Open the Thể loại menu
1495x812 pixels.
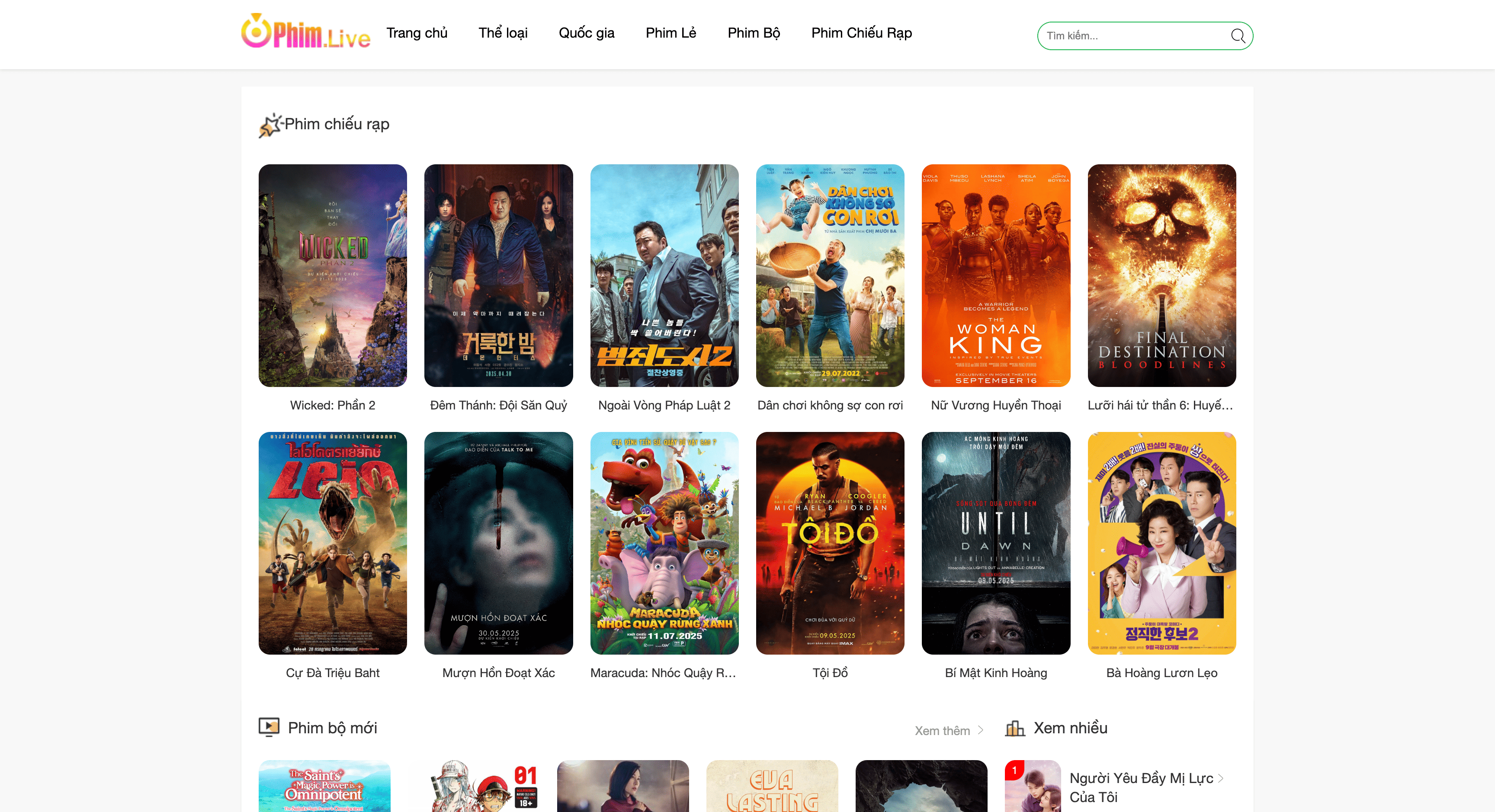[x=503, y=33]
